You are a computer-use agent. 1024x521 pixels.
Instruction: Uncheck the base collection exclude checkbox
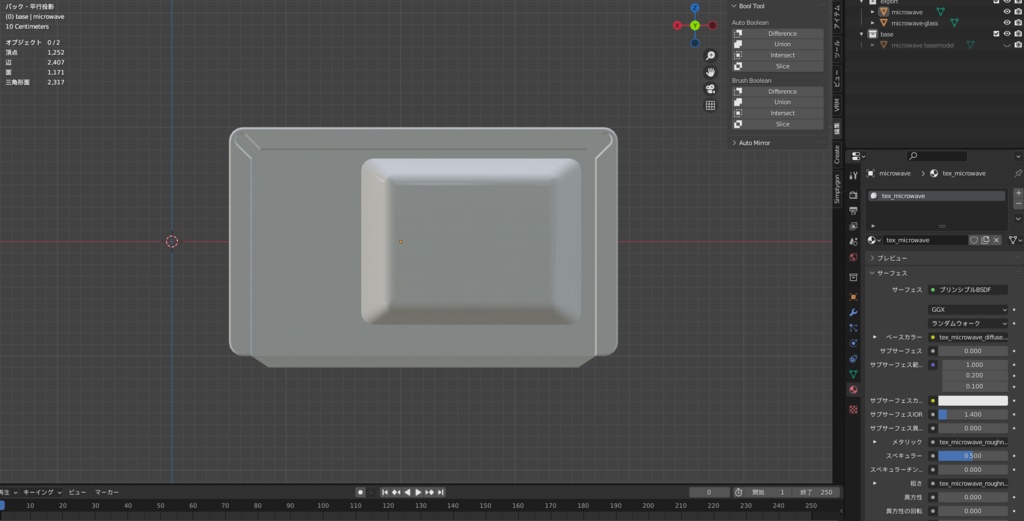click(x=996, y=34)
